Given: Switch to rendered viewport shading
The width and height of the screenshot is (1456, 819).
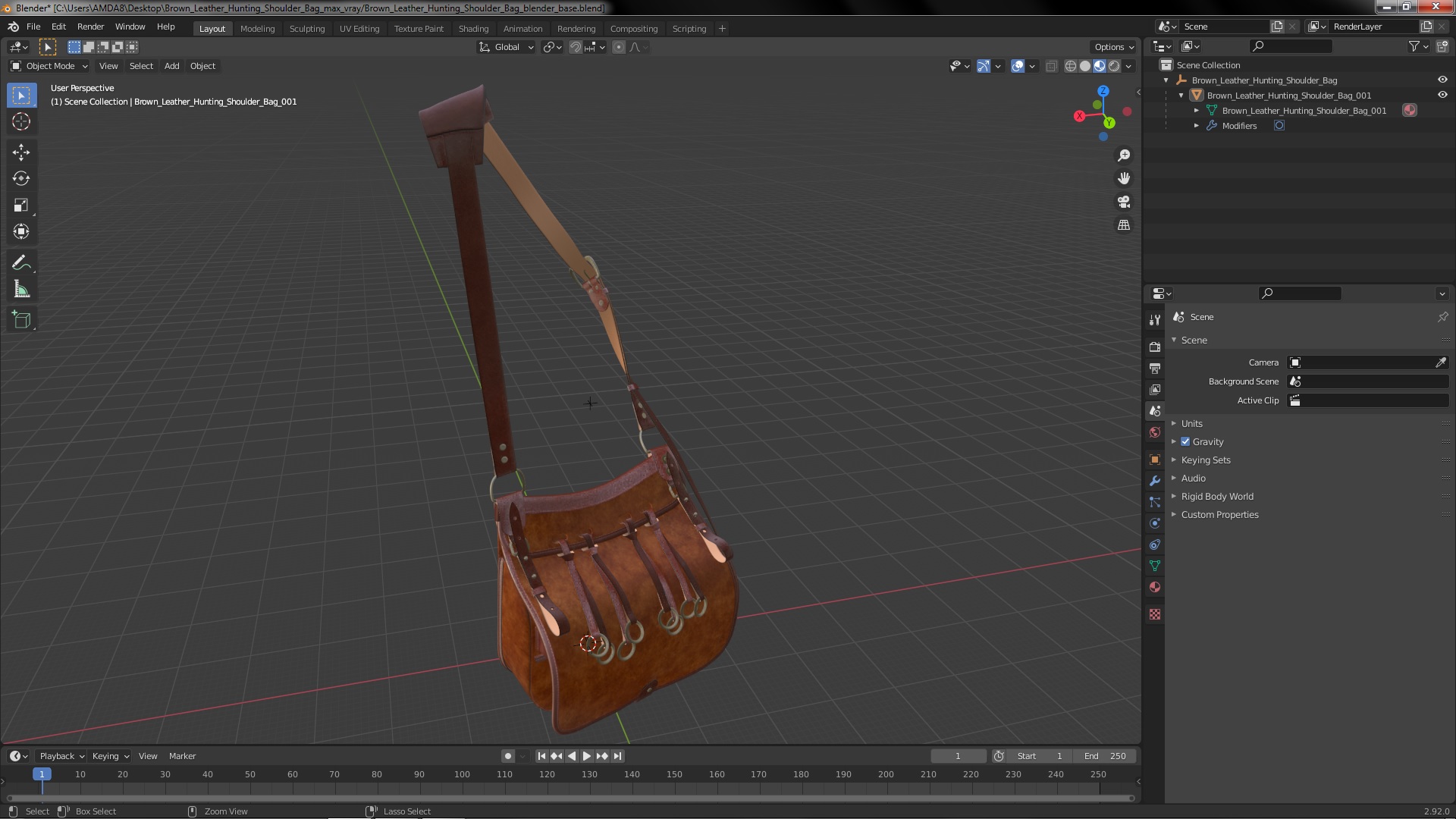Looking at the screenshot, I should pyautogui.click(x=1114, y=66).
